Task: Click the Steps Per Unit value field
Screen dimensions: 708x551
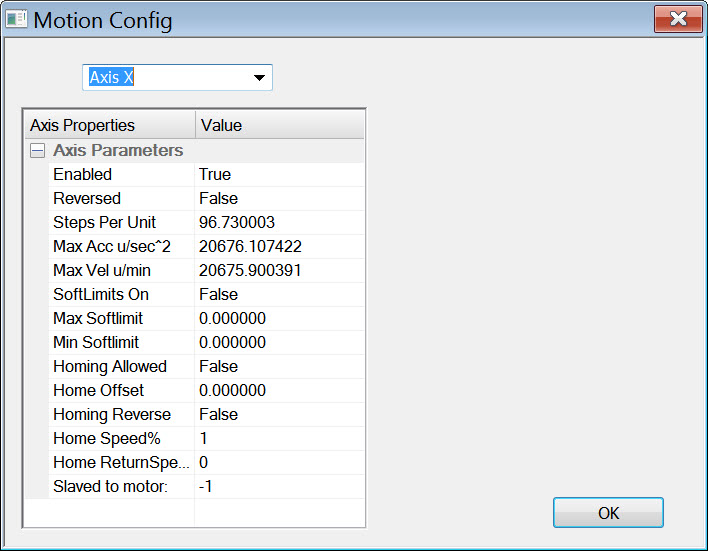Action: click(x=279, y=222)
